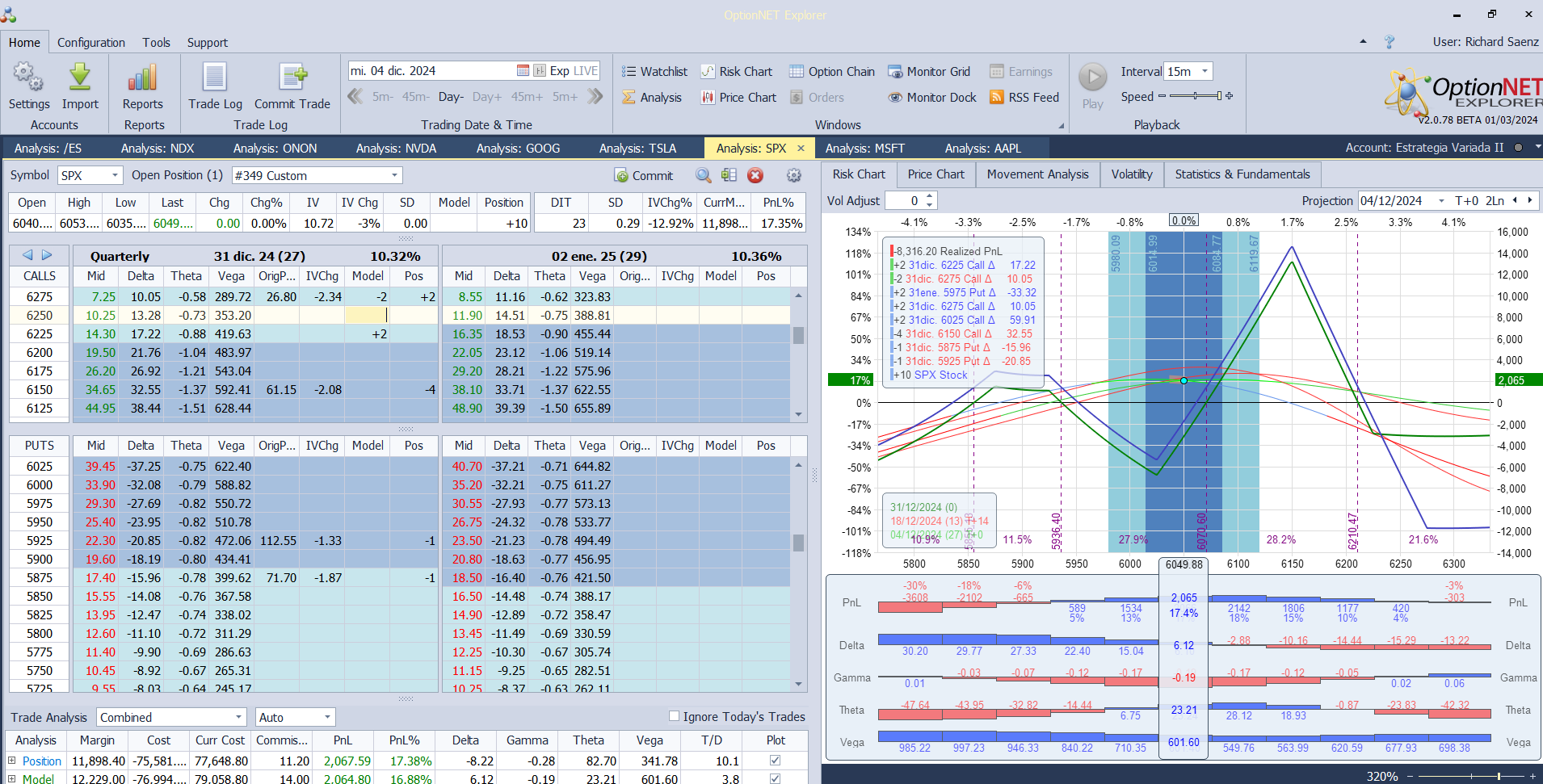
Task: Step back 45 minutes with 45m-
Action: click(x=415, y=97)
